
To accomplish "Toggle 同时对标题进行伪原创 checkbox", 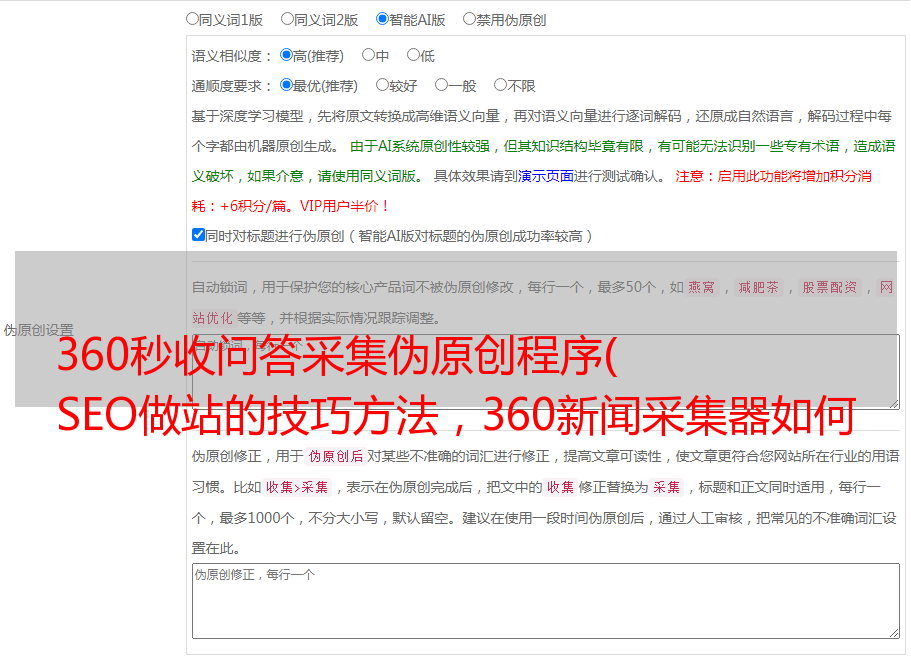I will point(198,235).
